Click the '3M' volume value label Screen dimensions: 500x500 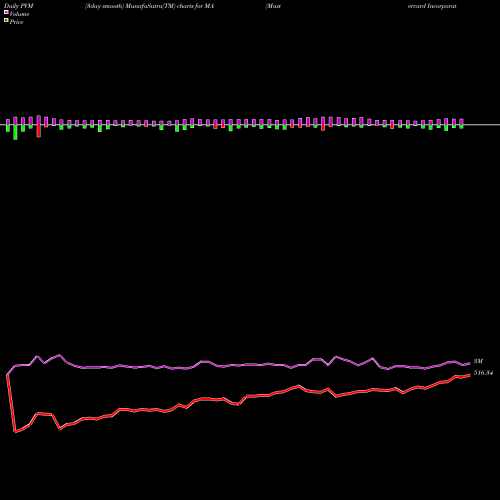pyautogui.click(x=478, y=361)
